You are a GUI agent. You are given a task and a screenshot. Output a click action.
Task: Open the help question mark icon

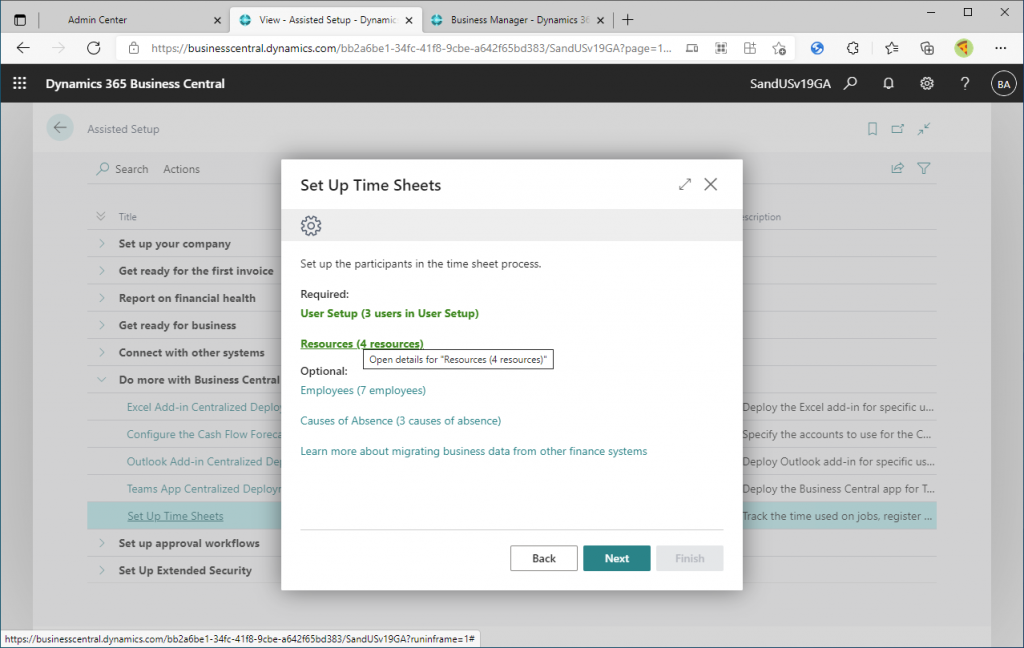(x=965, y=84)
